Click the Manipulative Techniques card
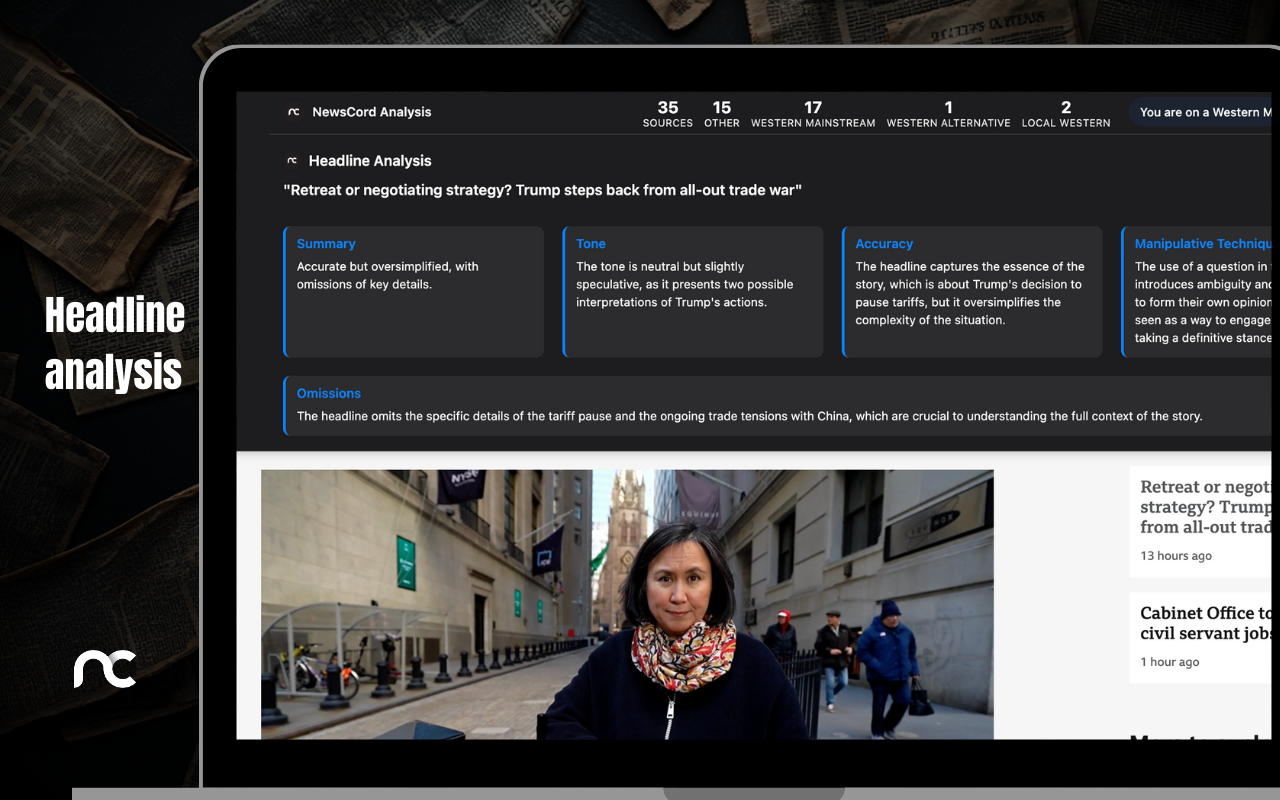The width and height of the screenshot is (1280, 800). 1196,292
